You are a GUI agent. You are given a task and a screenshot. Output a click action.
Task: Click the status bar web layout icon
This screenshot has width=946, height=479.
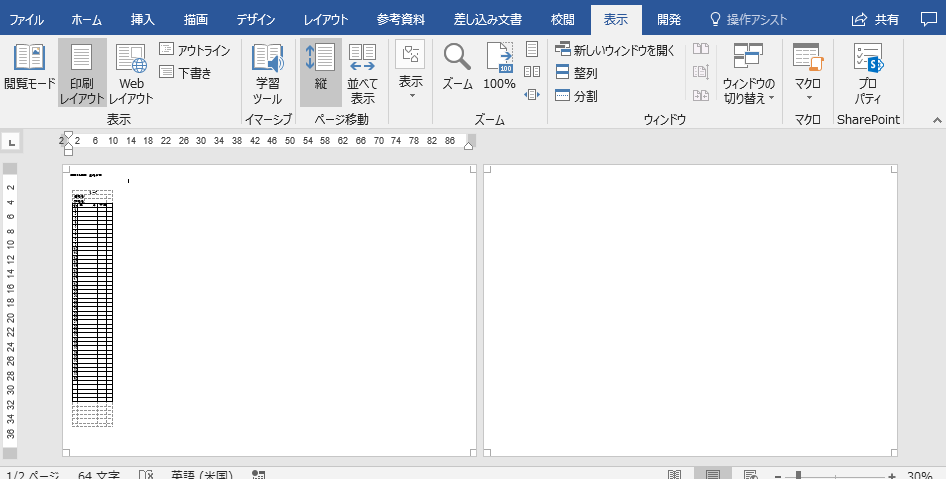750,475
